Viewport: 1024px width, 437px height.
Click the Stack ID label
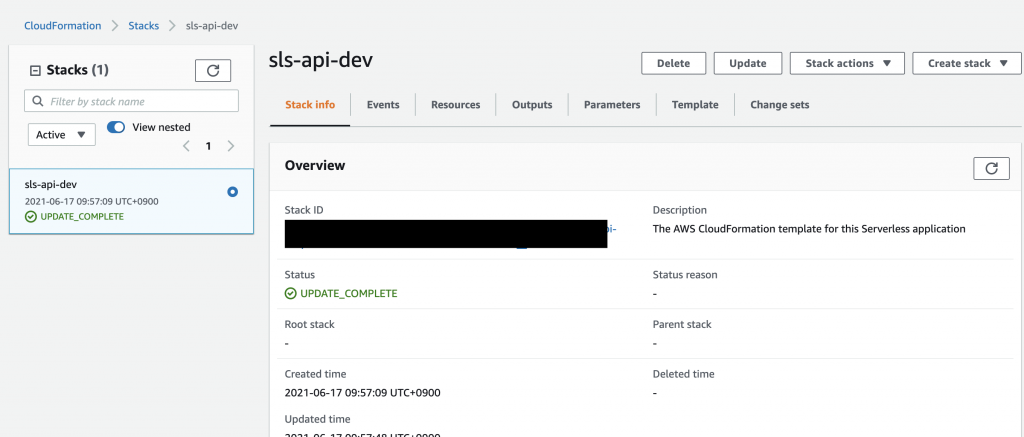click(304, 210)
